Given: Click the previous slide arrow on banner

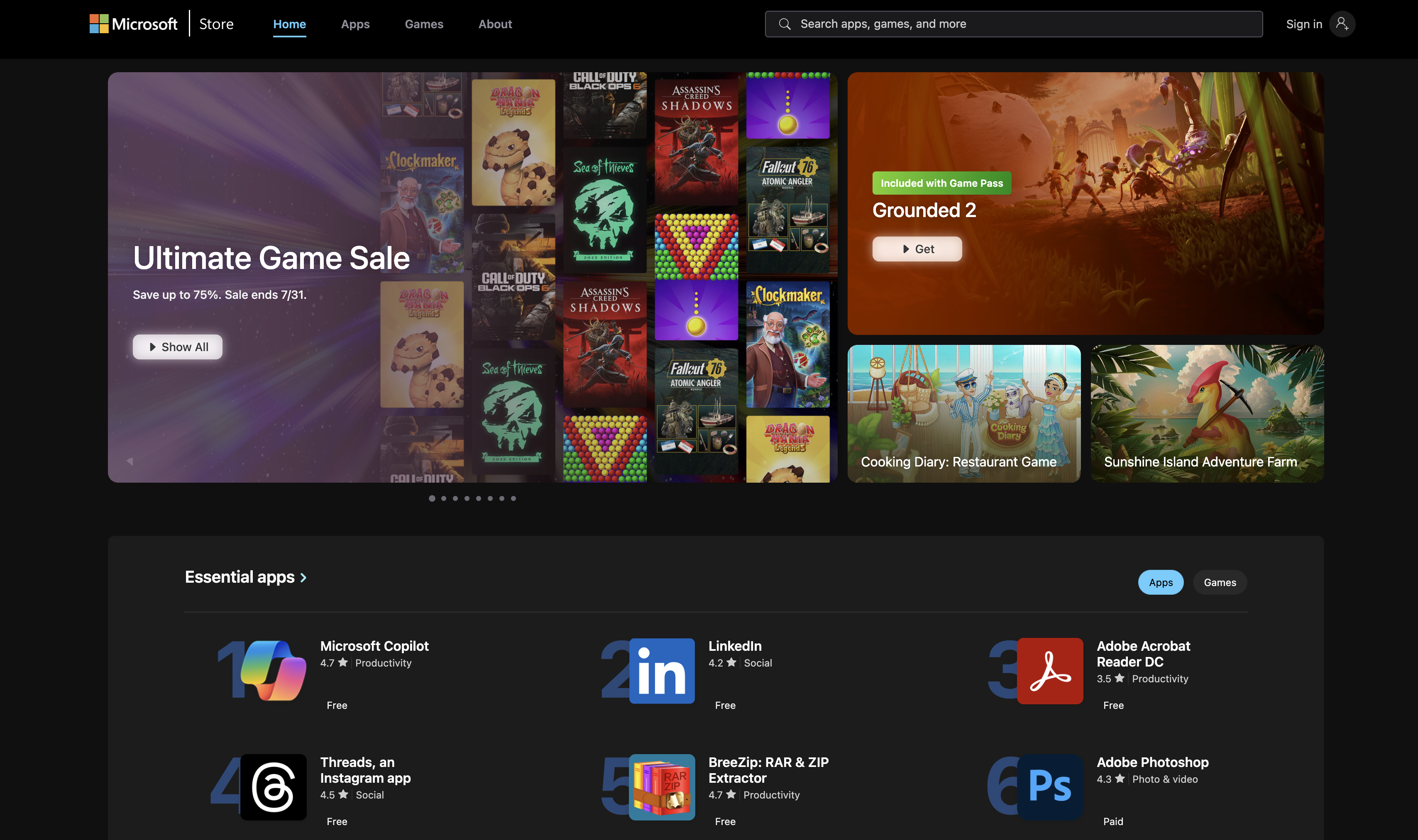Looking at the screenshot, I should click(x=130, y=462).
